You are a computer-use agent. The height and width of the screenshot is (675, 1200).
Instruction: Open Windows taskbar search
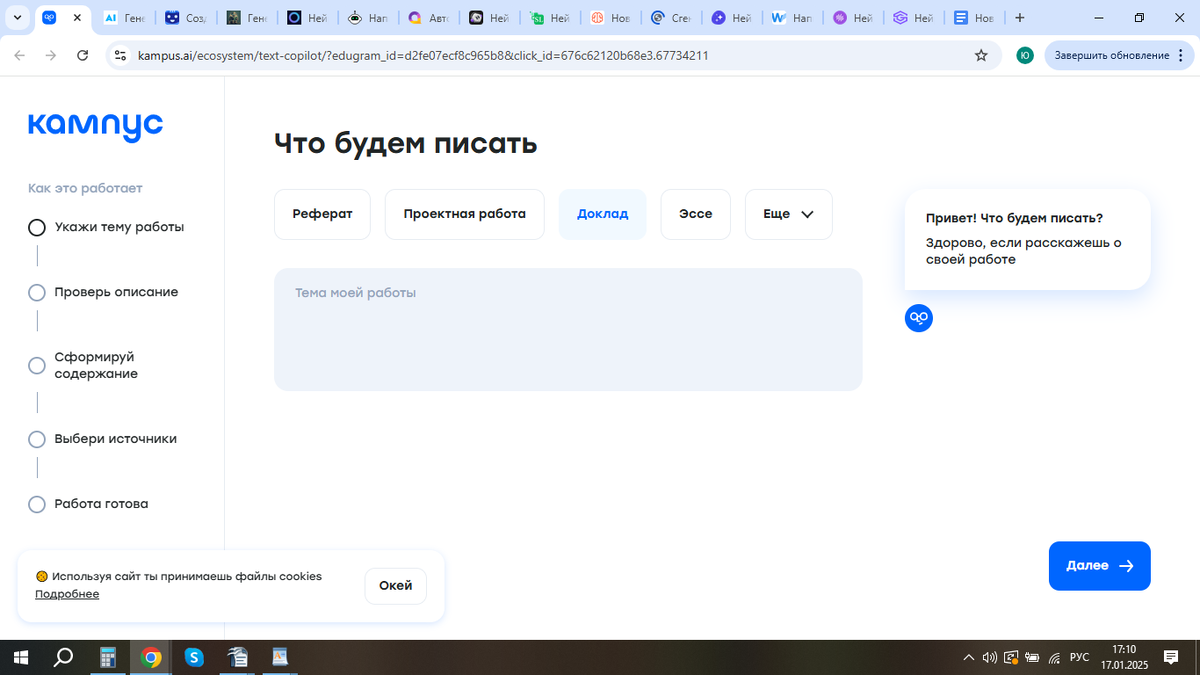[x=63, y=657]
